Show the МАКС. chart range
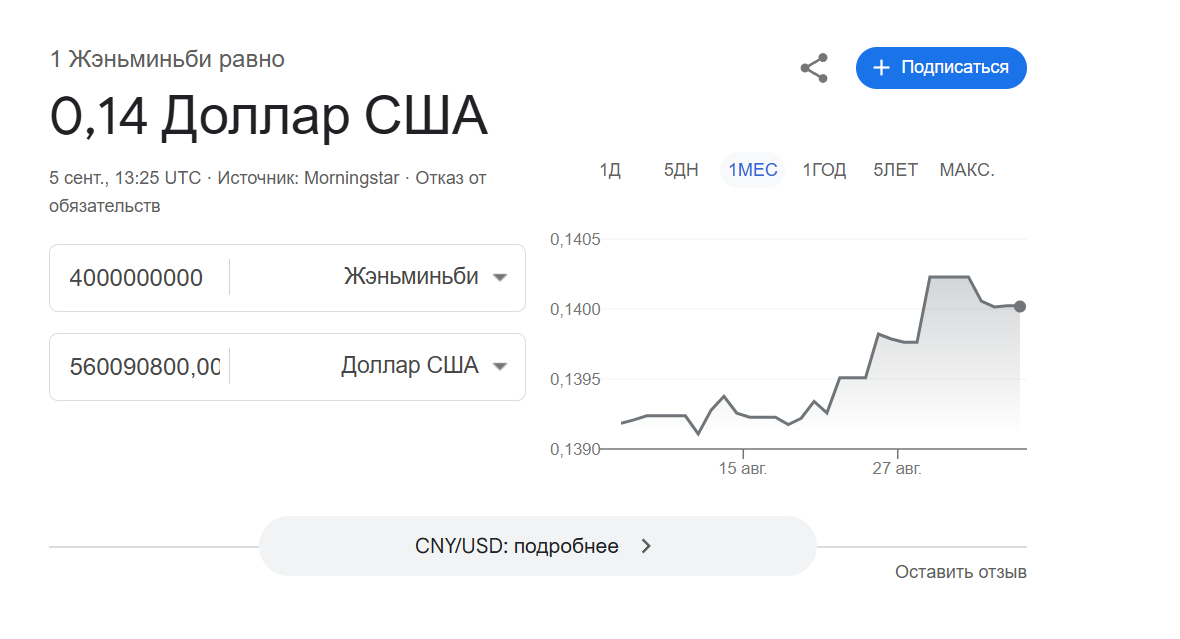This screenshot has height=639, width=1180. 966,170
